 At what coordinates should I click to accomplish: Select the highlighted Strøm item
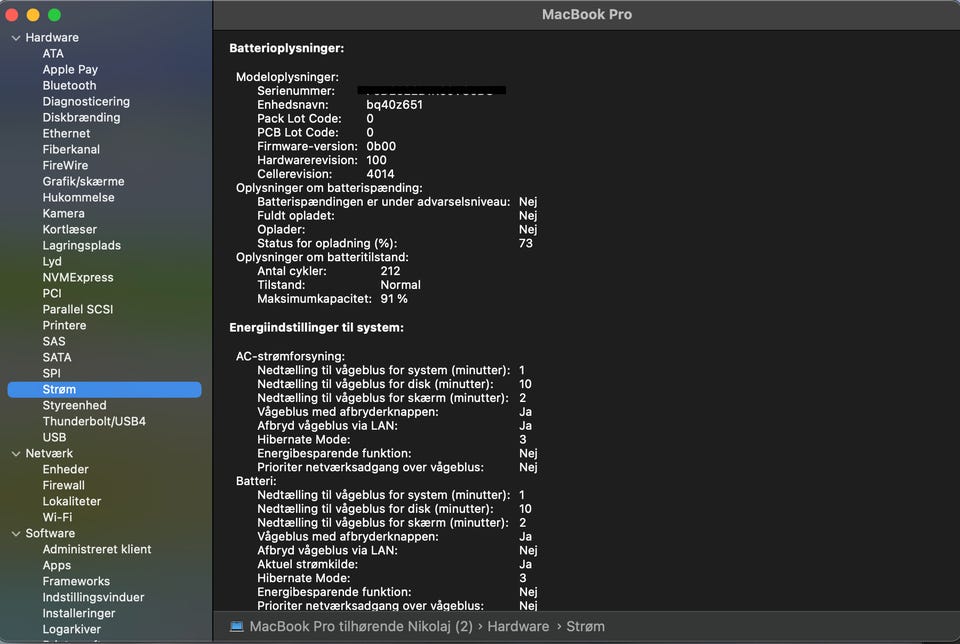pyautogui.click(x=104, y=389)
